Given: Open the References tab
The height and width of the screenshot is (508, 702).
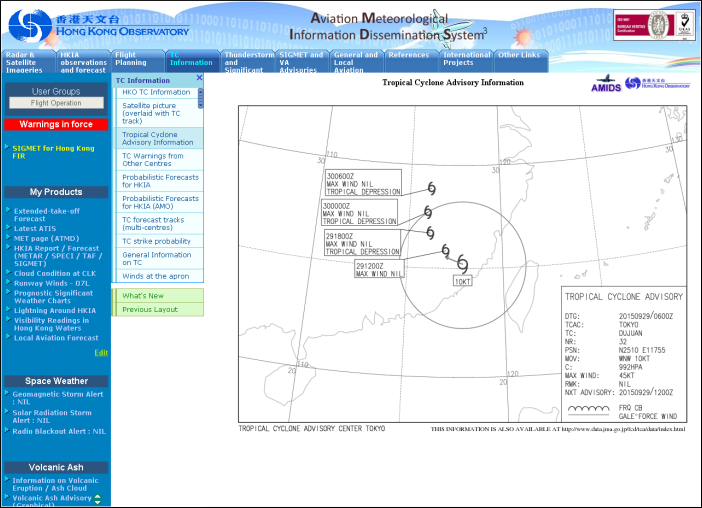Looking at the screenshot, I should click(411, 62).
